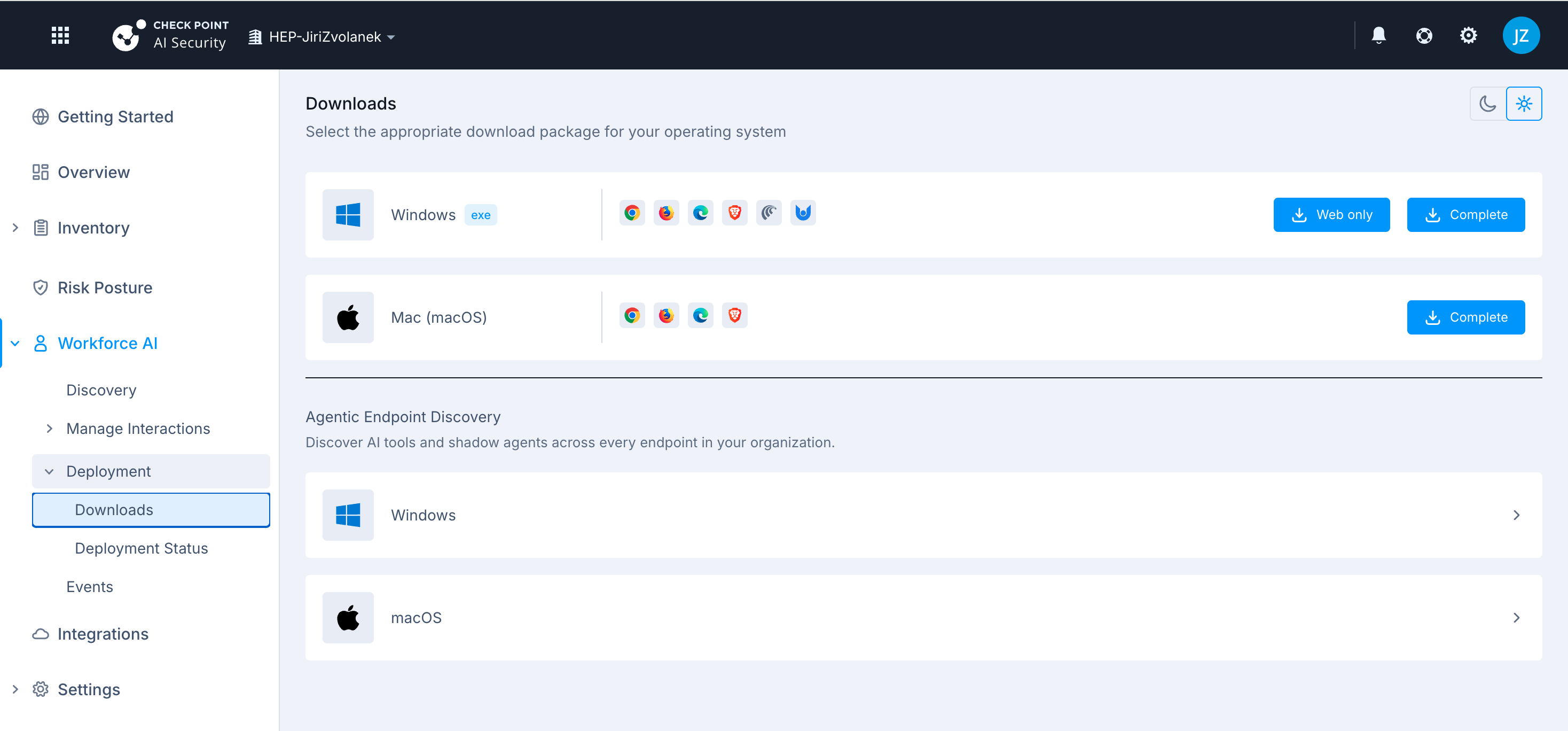Image resolution: width=1568 pixels, height=731 pixels.
Task: Click the blue U-shaped browser icon in Windows row
Action: [x=803, y=213]
